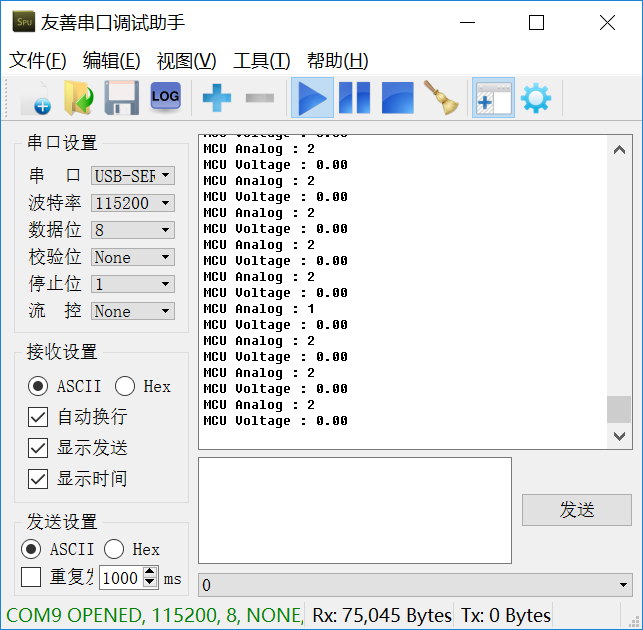
Task: Minimize the 友善串口调试助手 window
Action: click(x=467, y=23)
